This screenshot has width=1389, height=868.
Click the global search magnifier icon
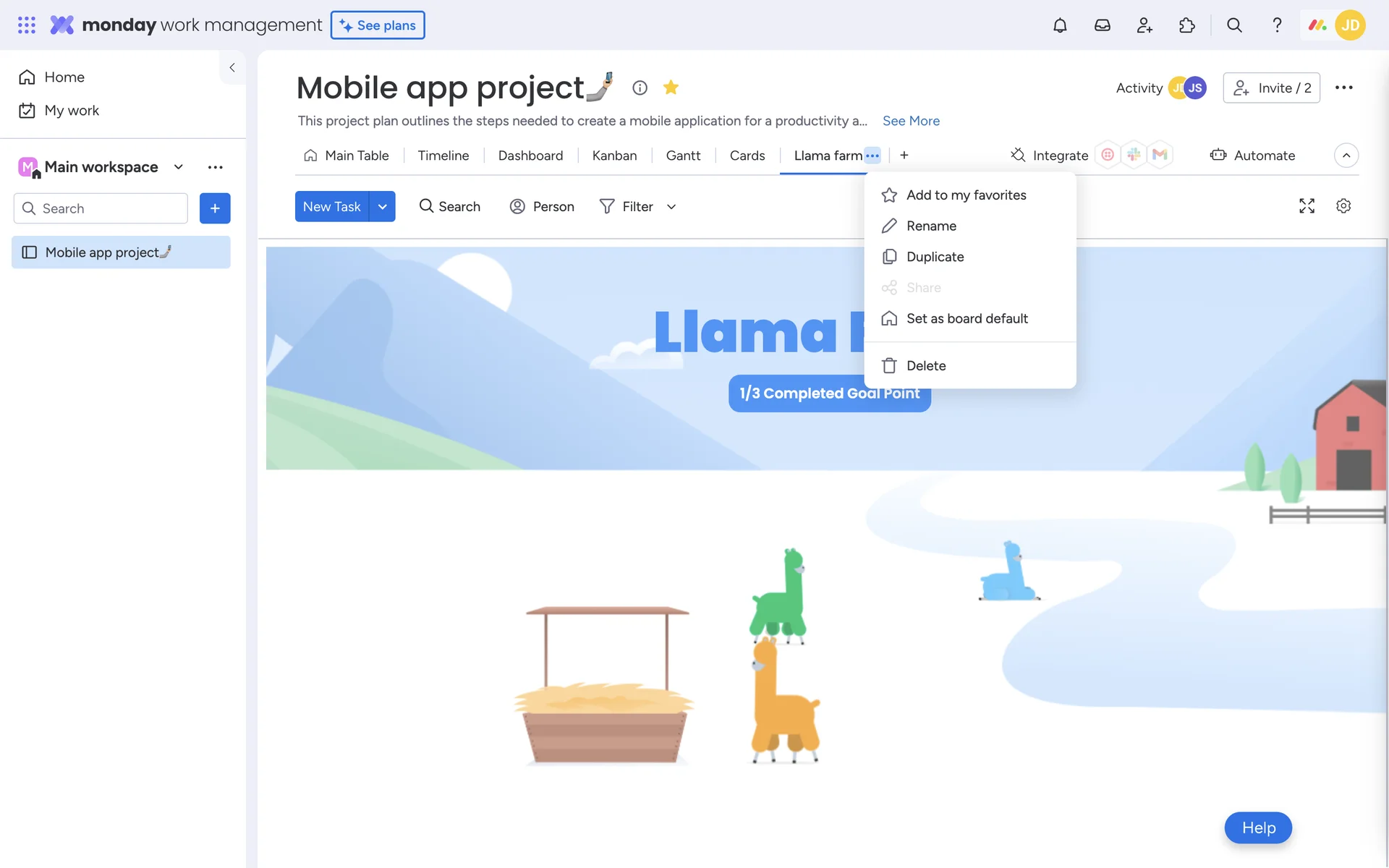[1234, 25]
